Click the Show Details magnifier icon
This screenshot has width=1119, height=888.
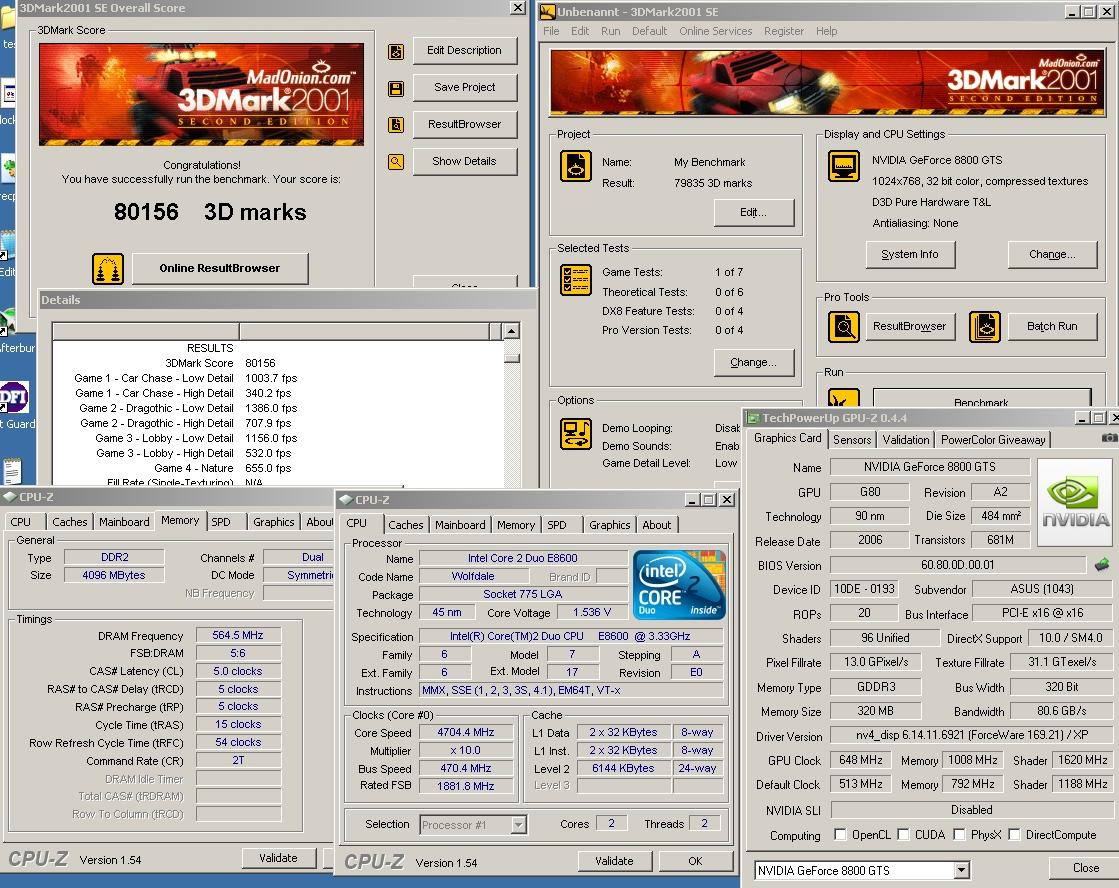(x=396, y=162)
